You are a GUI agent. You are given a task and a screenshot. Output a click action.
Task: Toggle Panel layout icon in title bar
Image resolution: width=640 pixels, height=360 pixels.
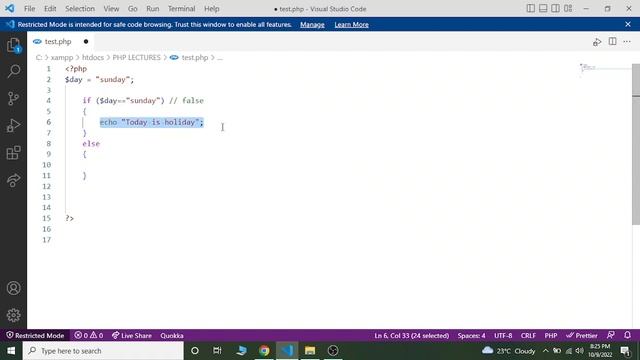coord(543,8)
